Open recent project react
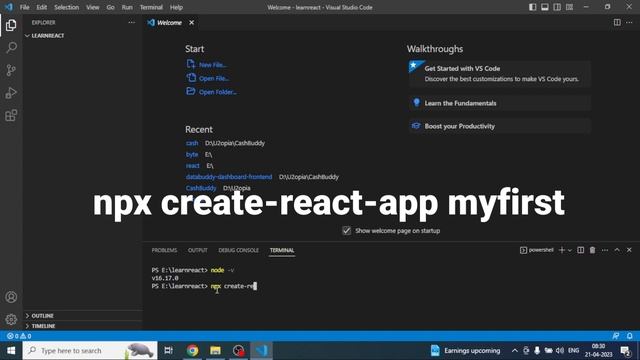The image size is (640, 360). click(x=193, y=166)
